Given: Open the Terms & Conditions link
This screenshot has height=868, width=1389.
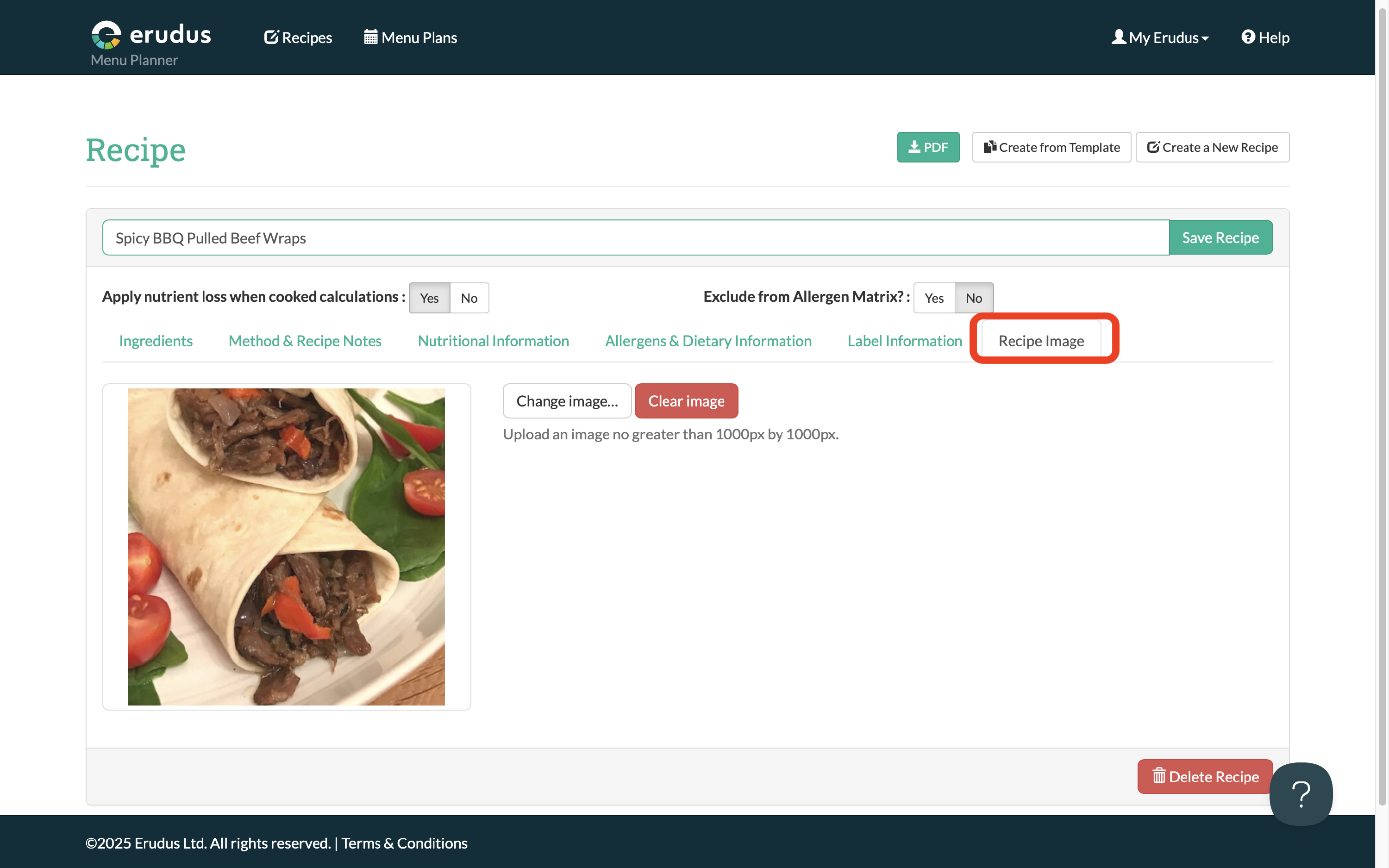Looking at the screenshot, I should tap(404, 843).
